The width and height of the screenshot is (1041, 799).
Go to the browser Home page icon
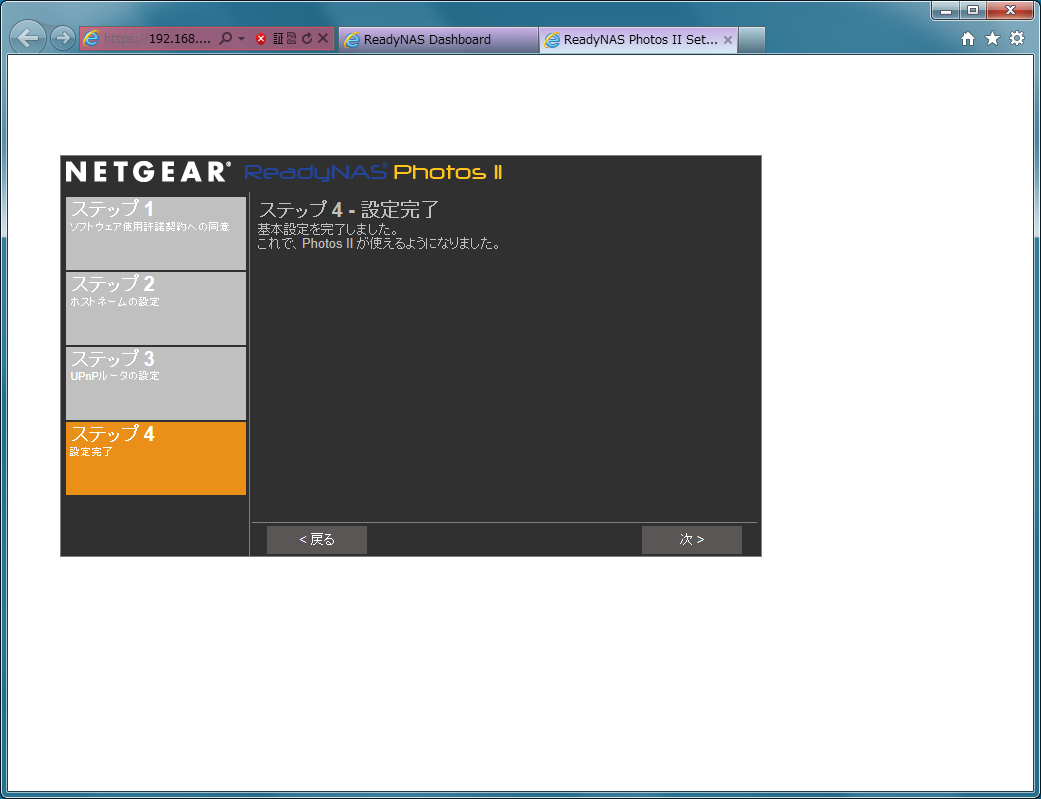(967, 39)
